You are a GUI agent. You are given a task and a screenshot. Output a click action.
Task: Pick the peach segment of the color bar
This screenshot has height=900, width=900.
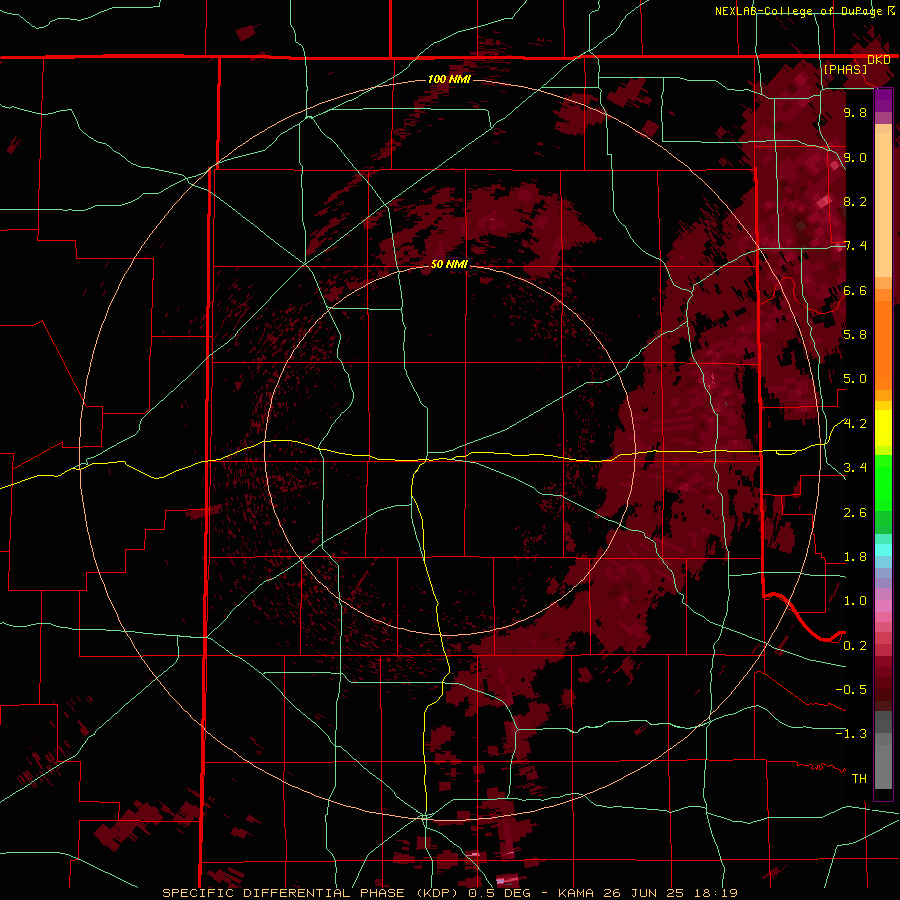(883, 204)
